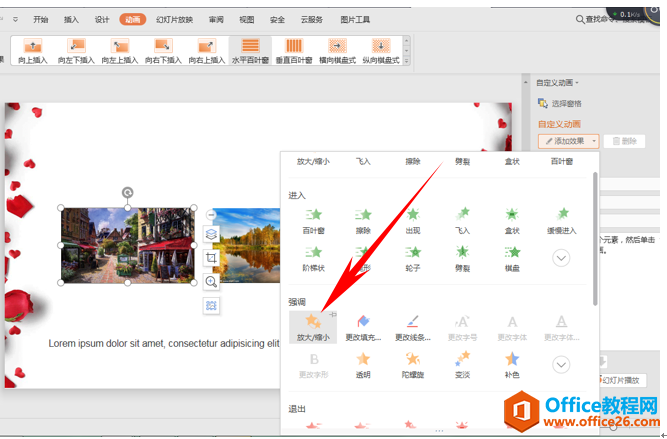Choose the 棋盘 entrance effect
The height and width of the screenshot is (439, 667).
[512, 259]
